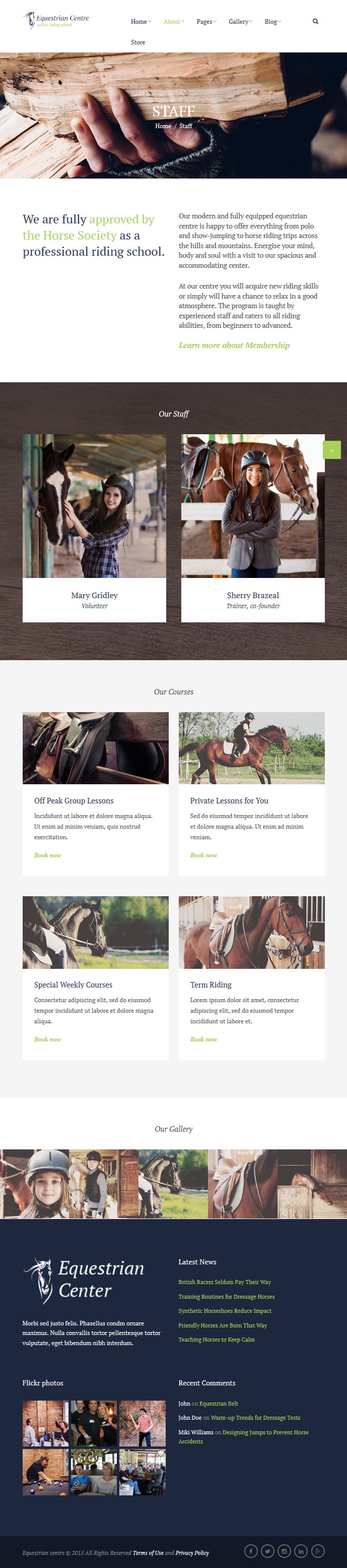Click Book now under Term Riding
This screenshot has height=1568, width=347.
tap(203, 1039)
